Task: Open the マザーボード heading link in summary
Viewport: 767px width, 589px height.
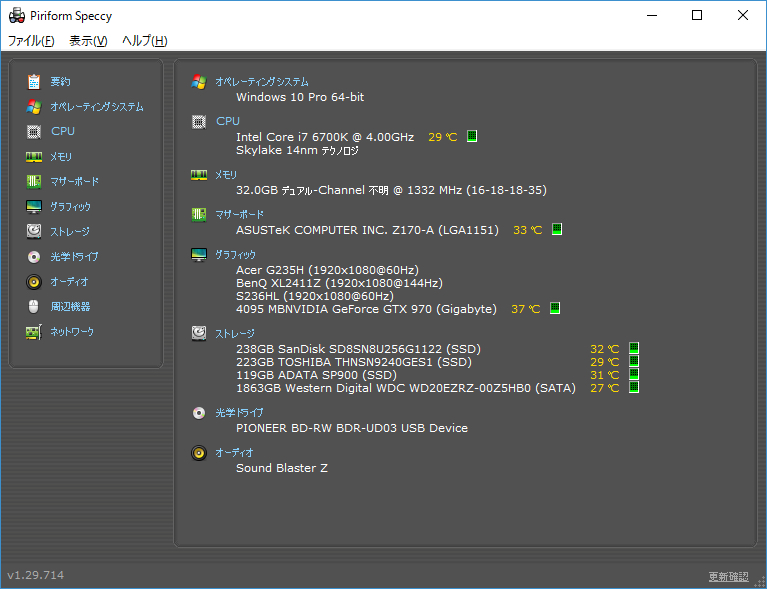Action: pyautogui.click(x=240, y=214)
